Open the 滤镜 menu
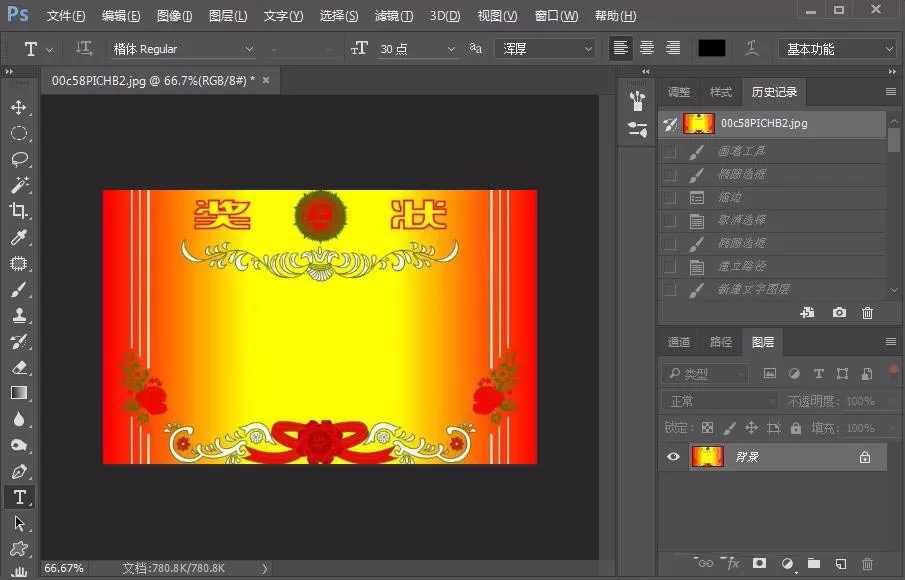 tap(394, 16)
